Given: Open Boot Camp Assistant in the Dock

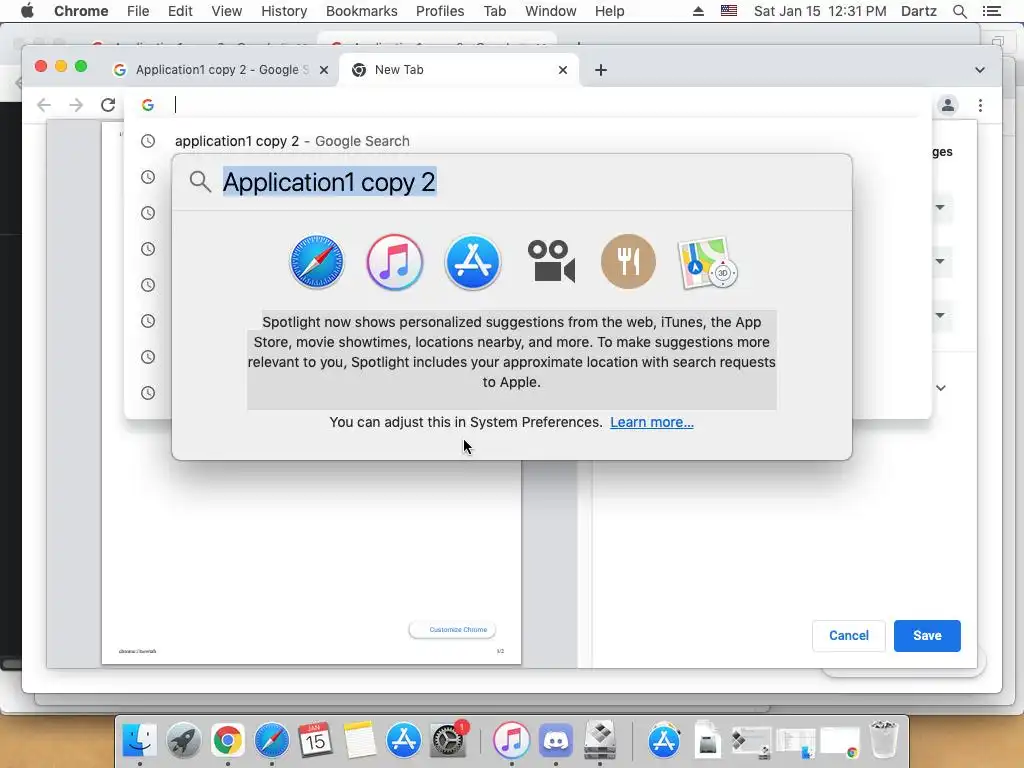Looking at the screenshot, I should 600,740.
